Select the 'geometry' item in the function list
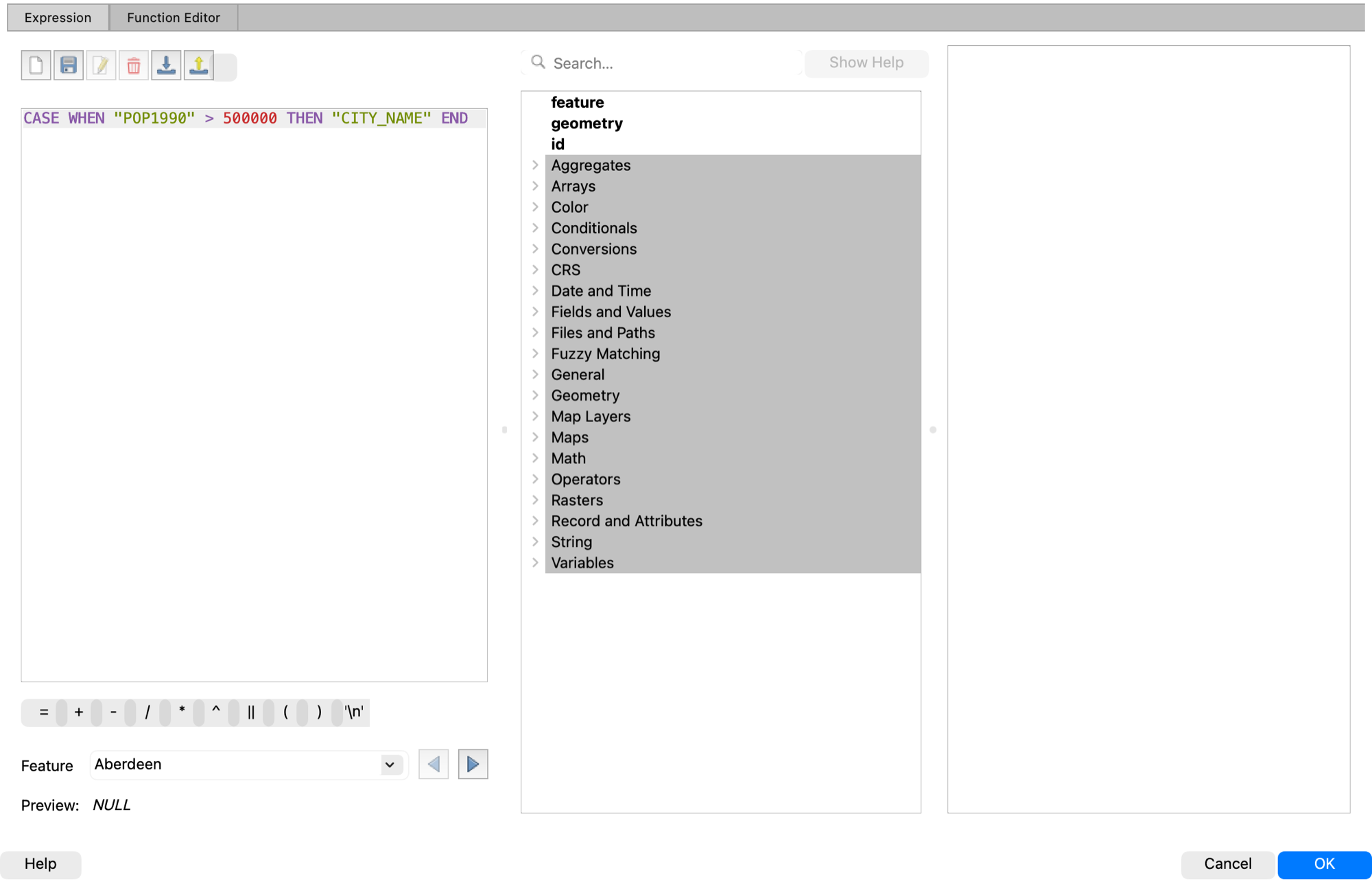 tap(733, 124)
